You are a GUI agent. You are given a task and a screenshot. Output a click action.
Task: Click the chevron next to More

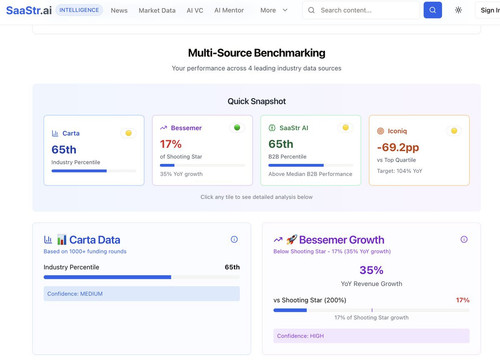pyautogui.click(x=285, y=10)
